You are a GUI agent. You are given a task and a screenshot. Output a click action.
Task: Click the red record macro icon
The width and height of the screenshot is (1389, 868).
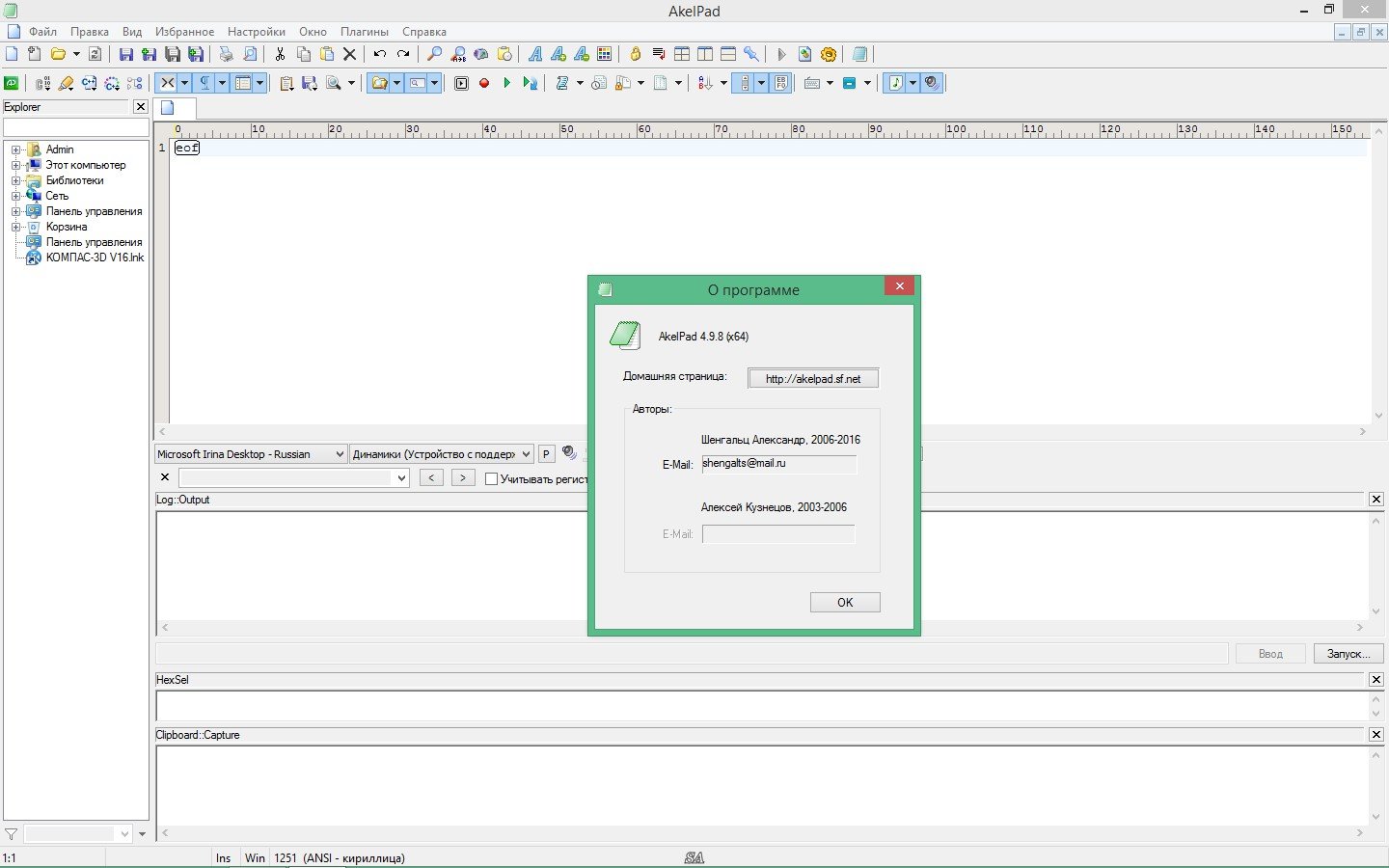pos(484,84)
